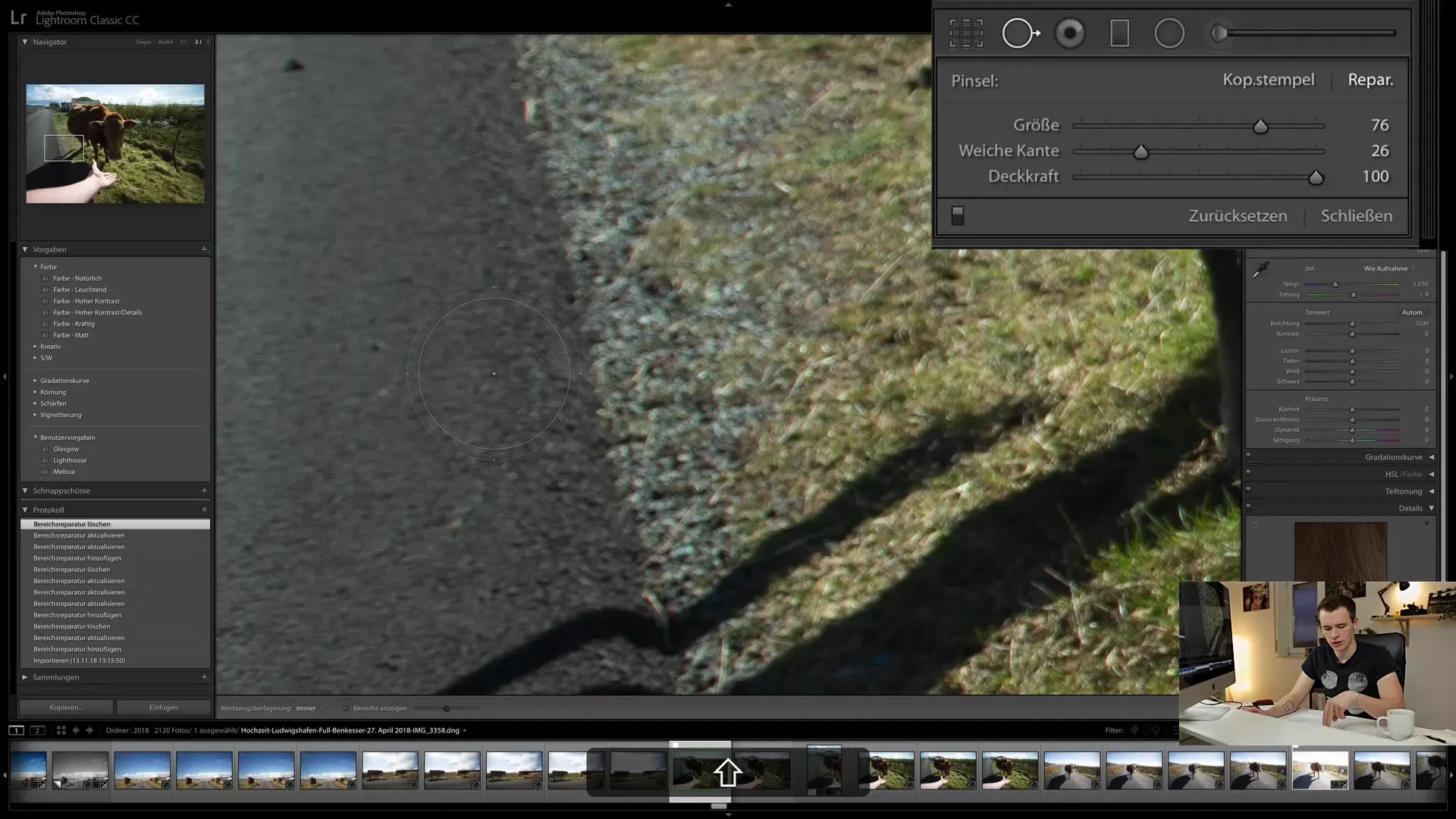Select the spot removal tool
Image resolution: width=1456 pixels, height=819 pixels.
[1020, 33]
